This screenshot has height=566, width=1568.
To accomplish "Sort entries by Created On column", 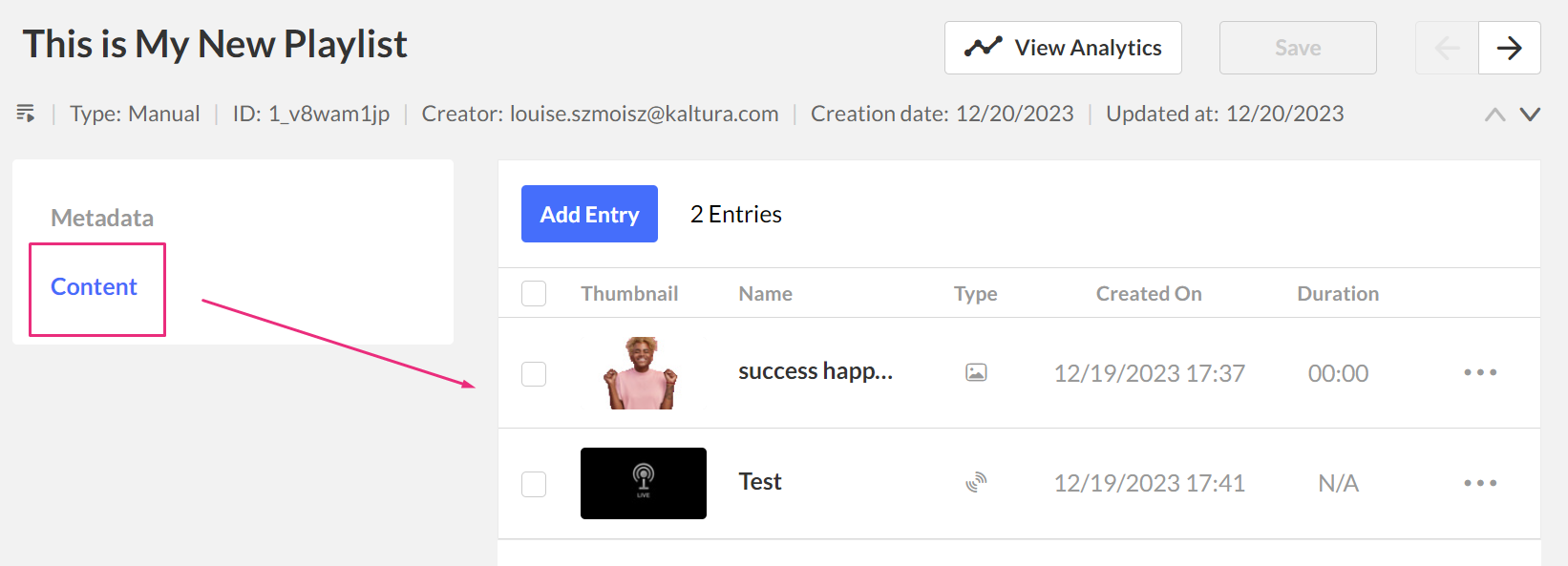I will coord(1149,293).
